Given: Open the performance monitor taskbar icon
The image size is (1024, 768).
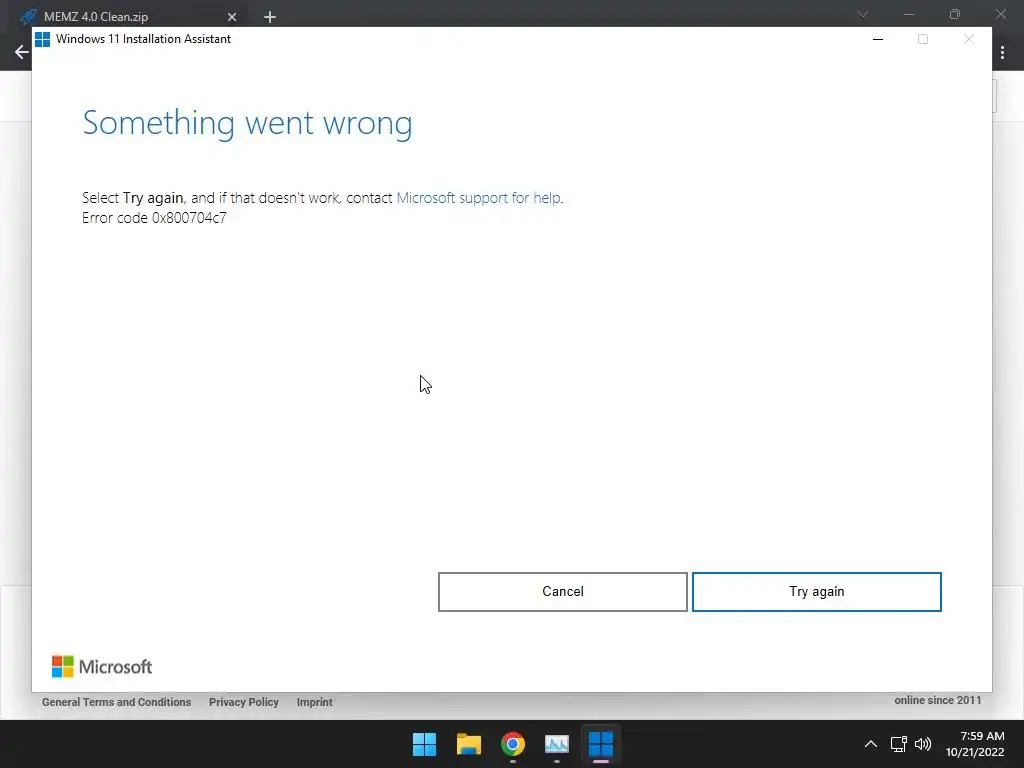Looking at the screenshot, I should pyautogui.click(x=556, y=744).
